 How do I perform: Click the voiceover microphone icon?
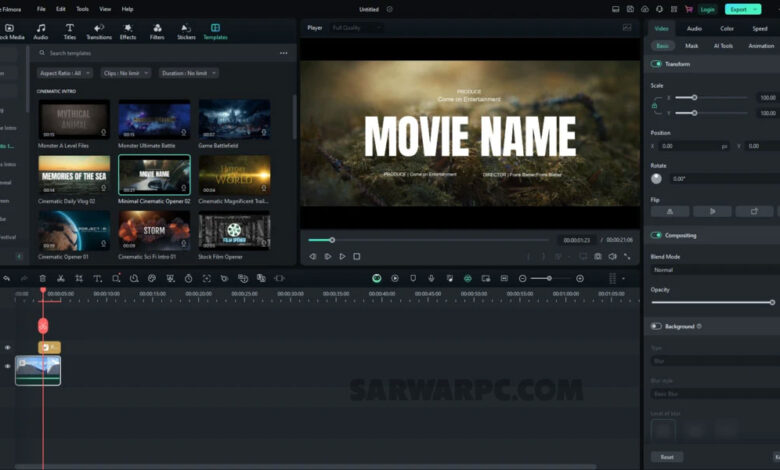pyautogui.click(x=431, y=279)
